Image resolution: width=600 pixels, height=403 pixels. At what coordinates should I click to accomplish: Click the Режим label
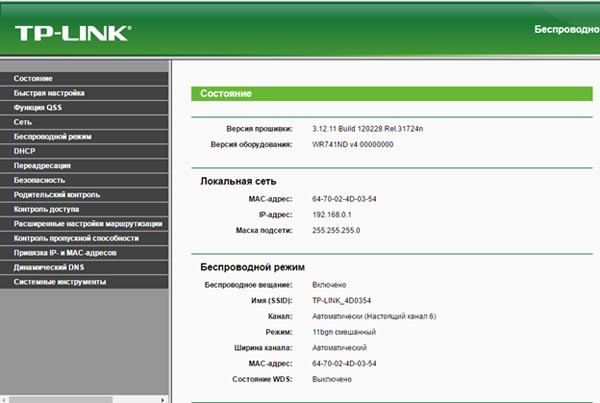(x=279, y=332)
